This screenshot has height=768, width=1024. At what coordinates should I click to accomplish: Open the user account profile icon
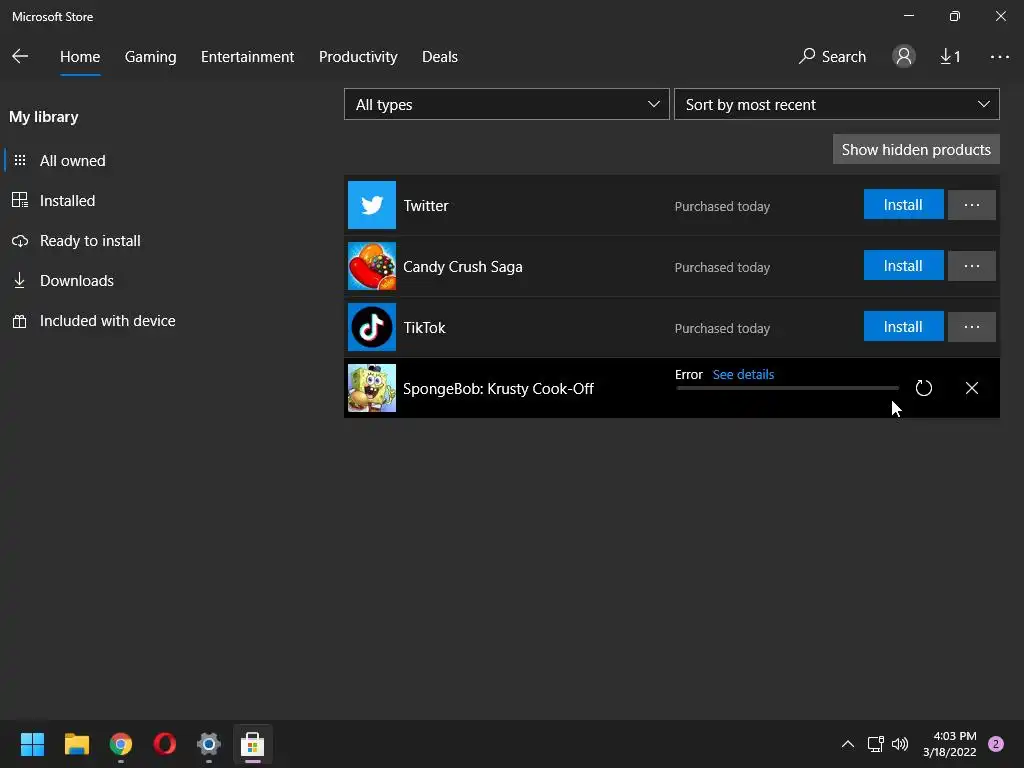tap(903, 57)
